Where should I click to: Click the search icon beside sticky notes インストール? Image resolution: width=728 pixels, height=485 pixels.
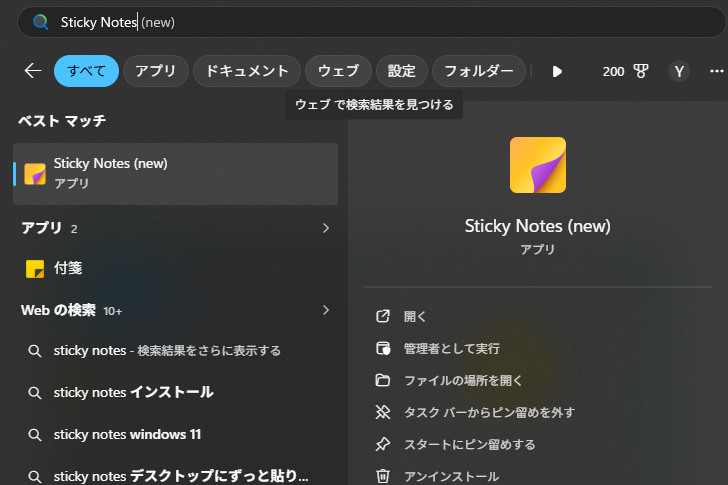(34, 393)
